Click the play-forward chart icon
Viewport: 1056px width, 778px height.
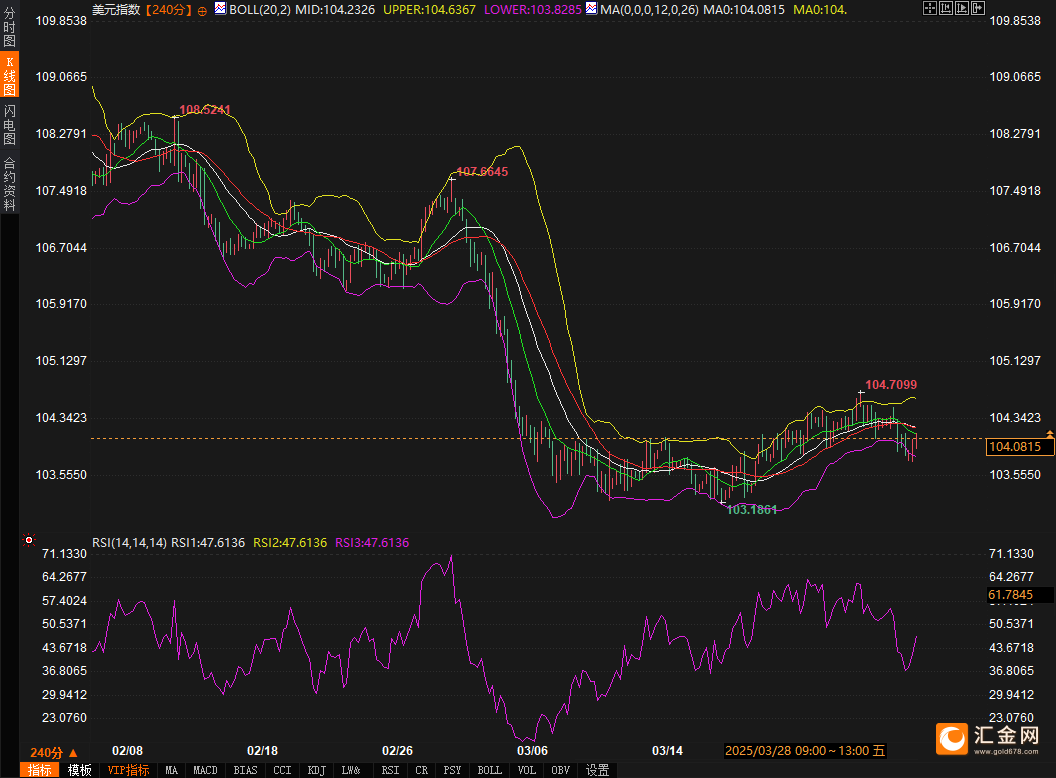pyautogui.click(x=962, y=8)
